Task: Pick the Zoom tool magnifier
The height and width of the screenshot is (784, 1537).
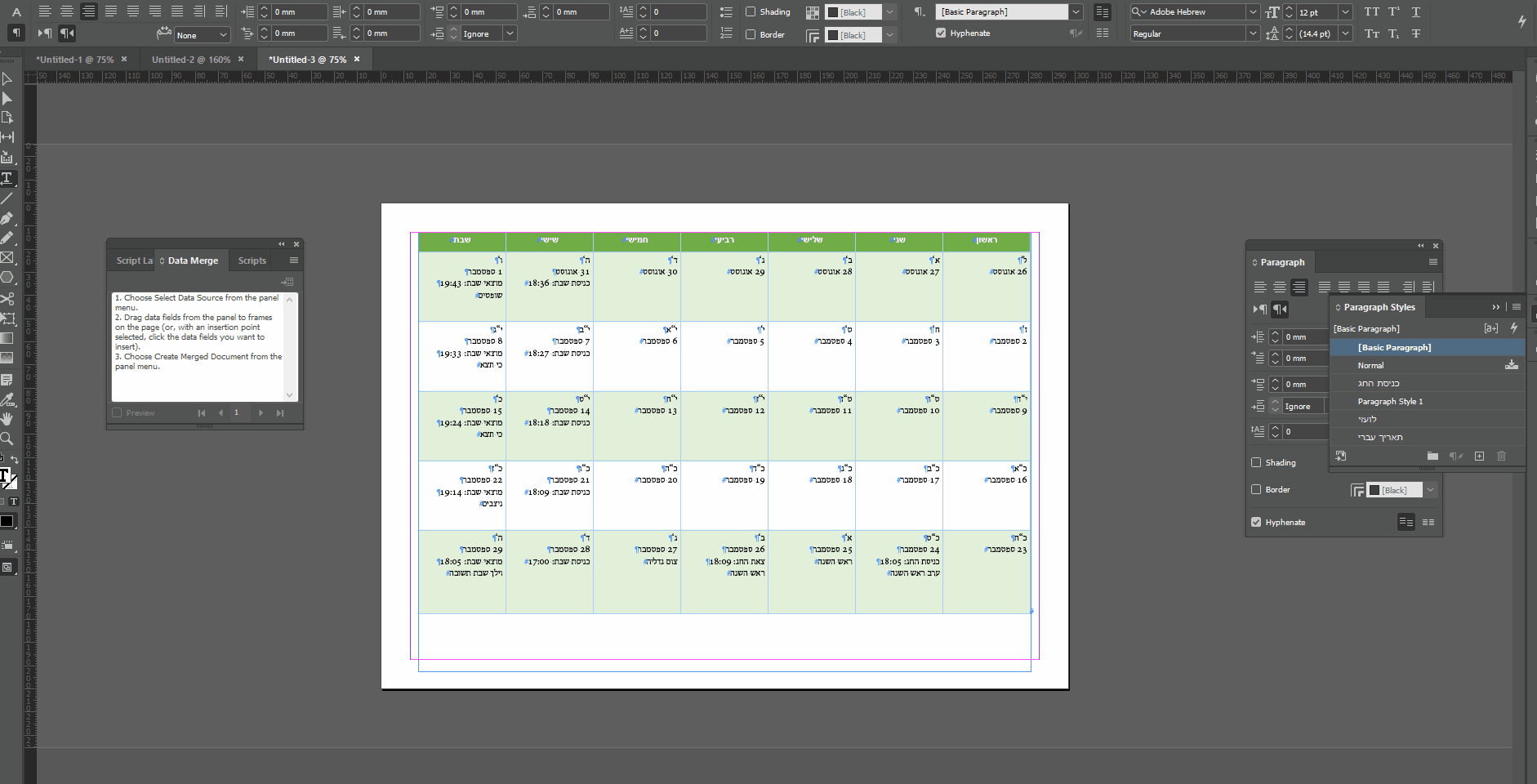Action: click(7, 439)
